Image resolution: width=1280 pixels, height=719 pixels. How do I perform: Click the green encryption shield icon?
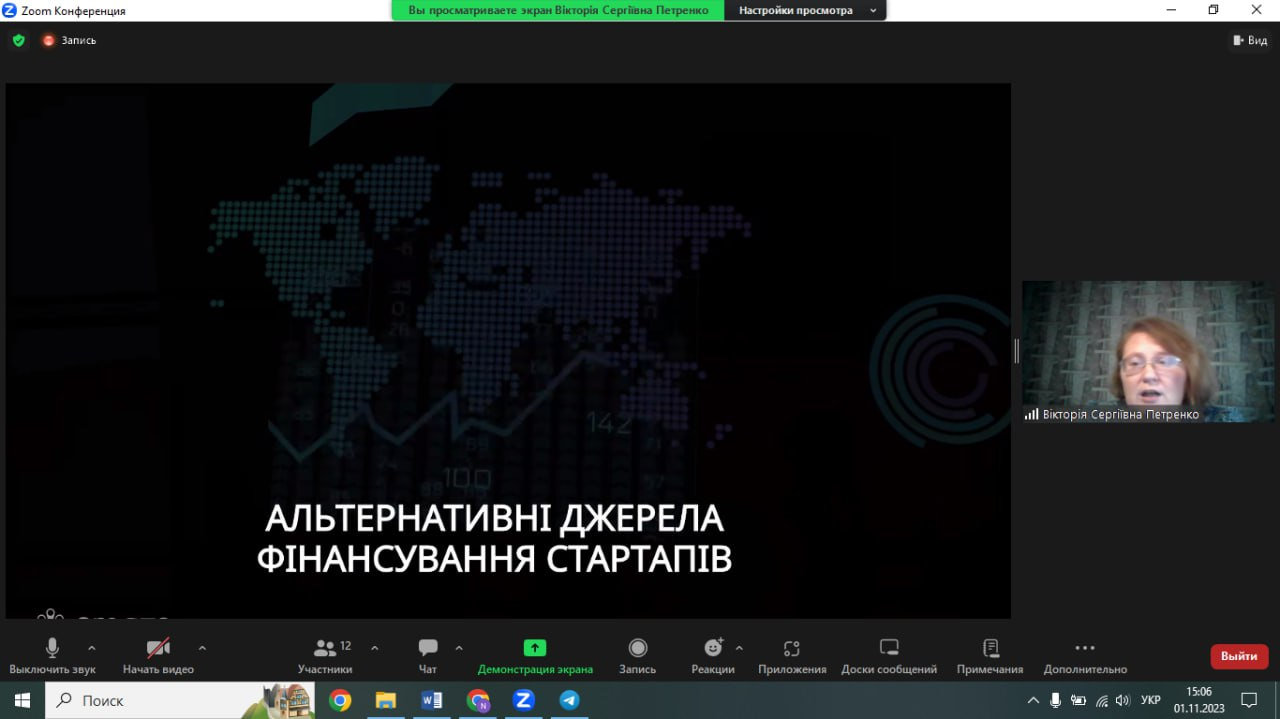18,41
